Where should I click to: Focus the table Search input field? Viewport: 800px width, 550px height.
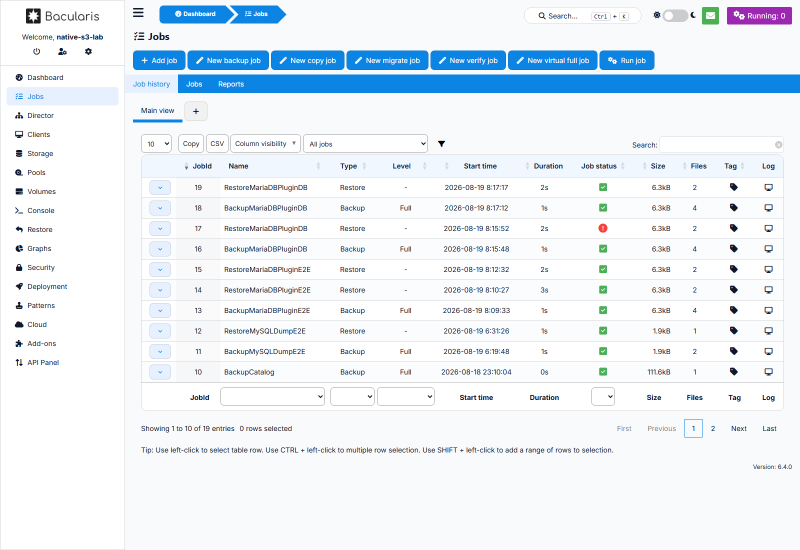[721, 145]
